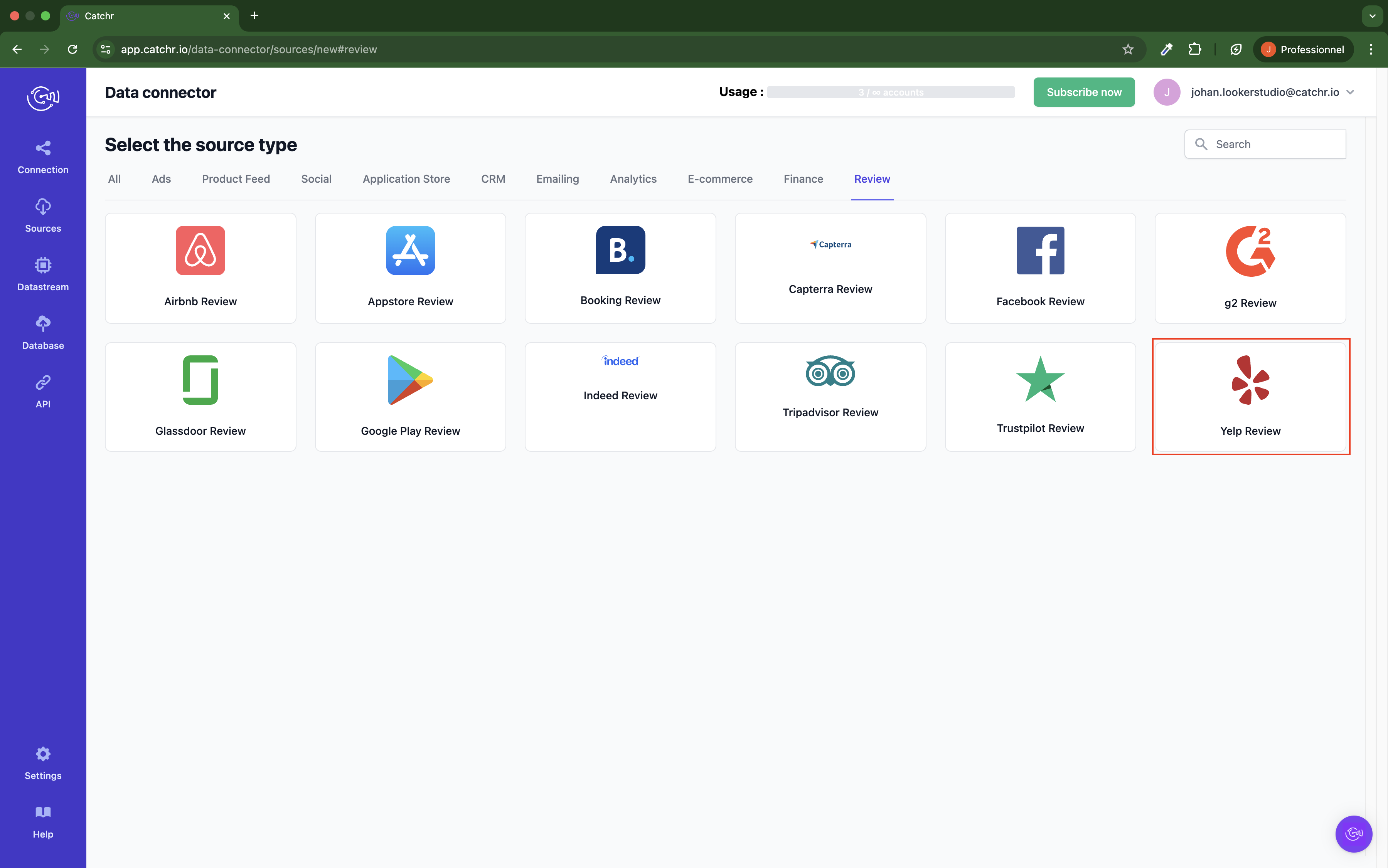This screenshot has height=868, width=1388.
Task: Select the Booking Review source
Action: point(620,268)
